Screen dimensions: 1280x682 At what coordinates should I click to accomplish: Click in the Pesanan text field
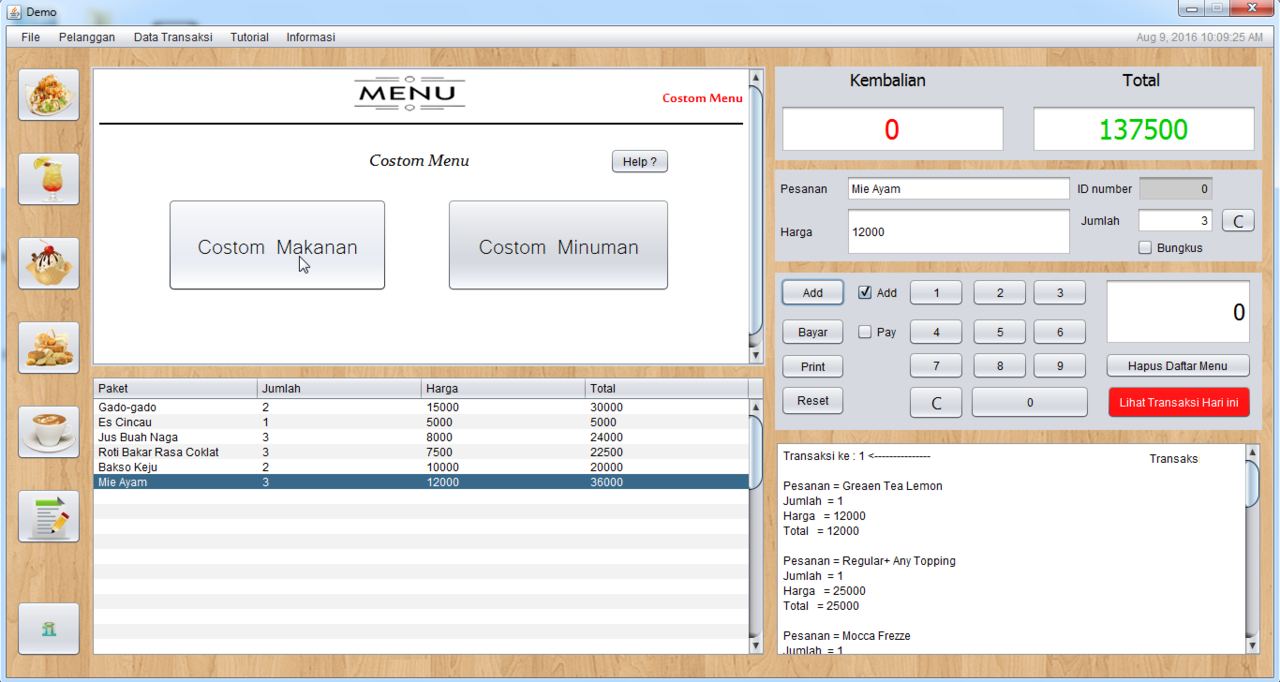pyautogui.click(x=958, y=189)
